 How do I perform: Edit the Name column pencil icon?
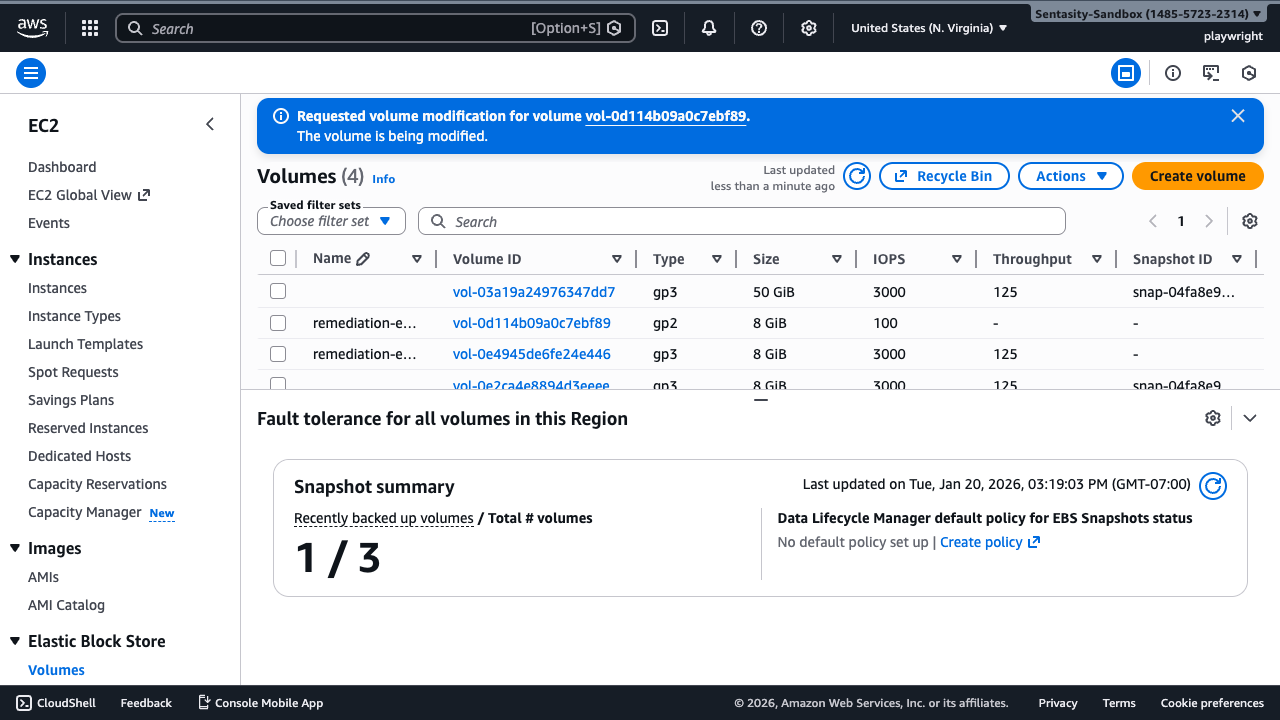[363, 259]
